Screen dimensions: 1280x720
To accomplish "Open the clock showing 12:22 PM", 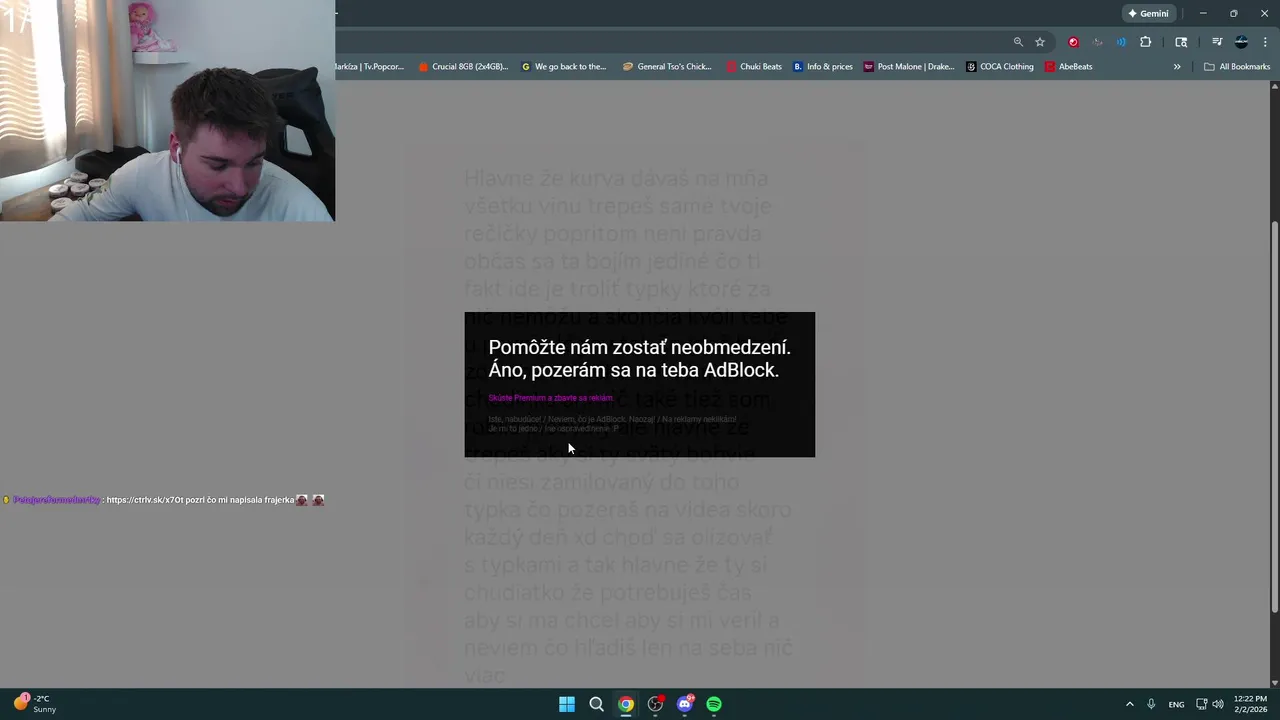I will click(1250, 704).
